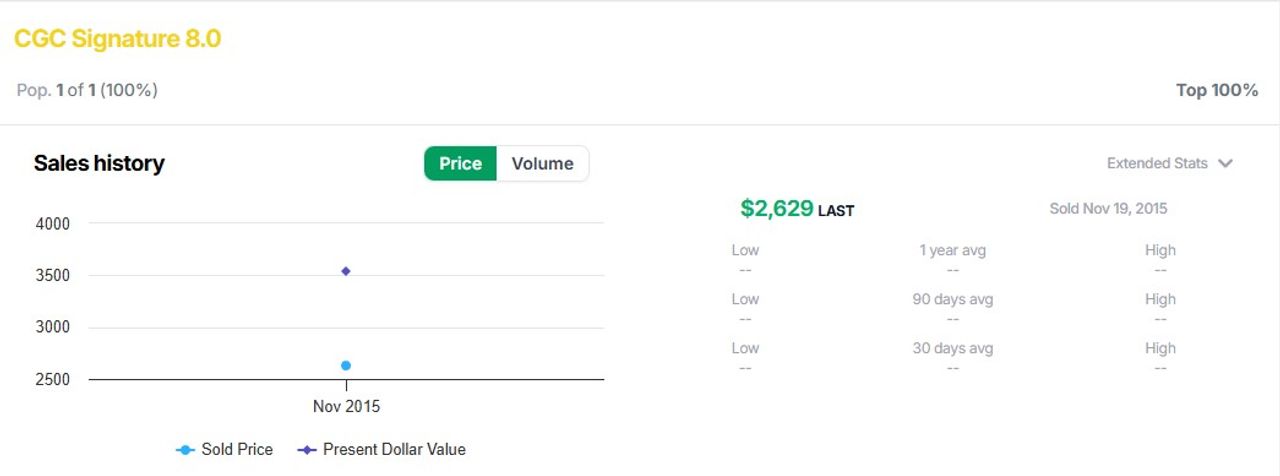Select the 30 days avg stat
Viewport: 1280px width, 476px height.
tap(952, 348)
